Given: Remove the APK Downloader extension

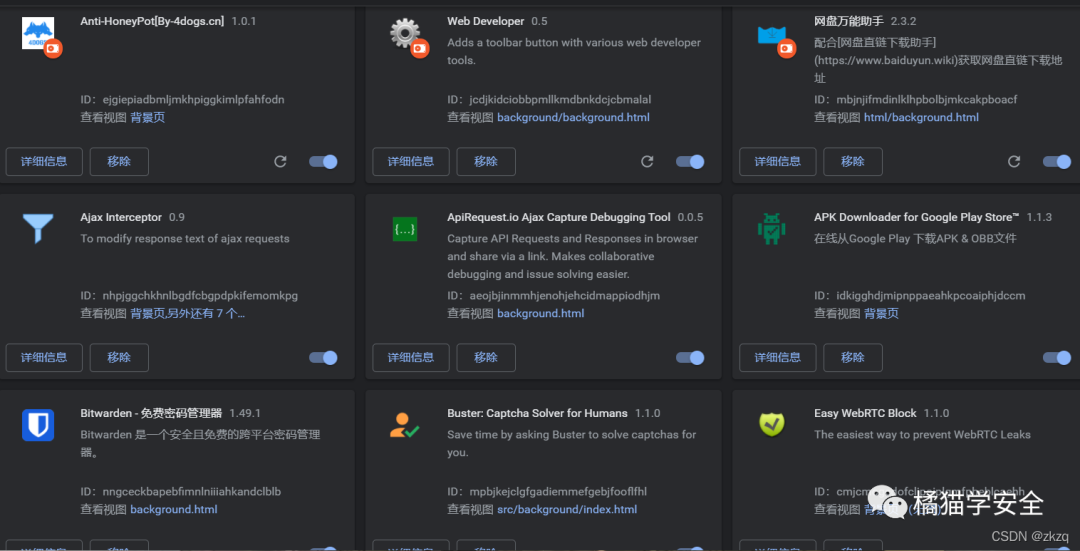Looking at the screenshot, I should point(853,357).
